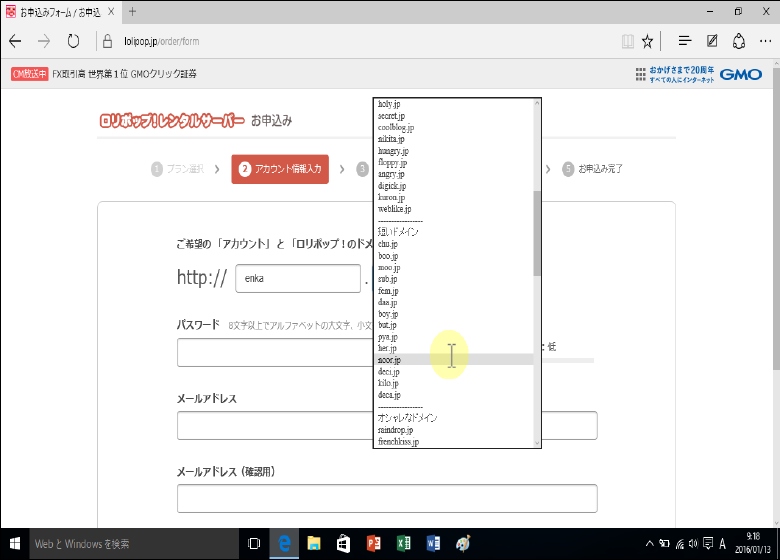This screenshot has width=780, height=560.
Task: Click the メールアドレス (確認用) input field
Action: [387, 498]
